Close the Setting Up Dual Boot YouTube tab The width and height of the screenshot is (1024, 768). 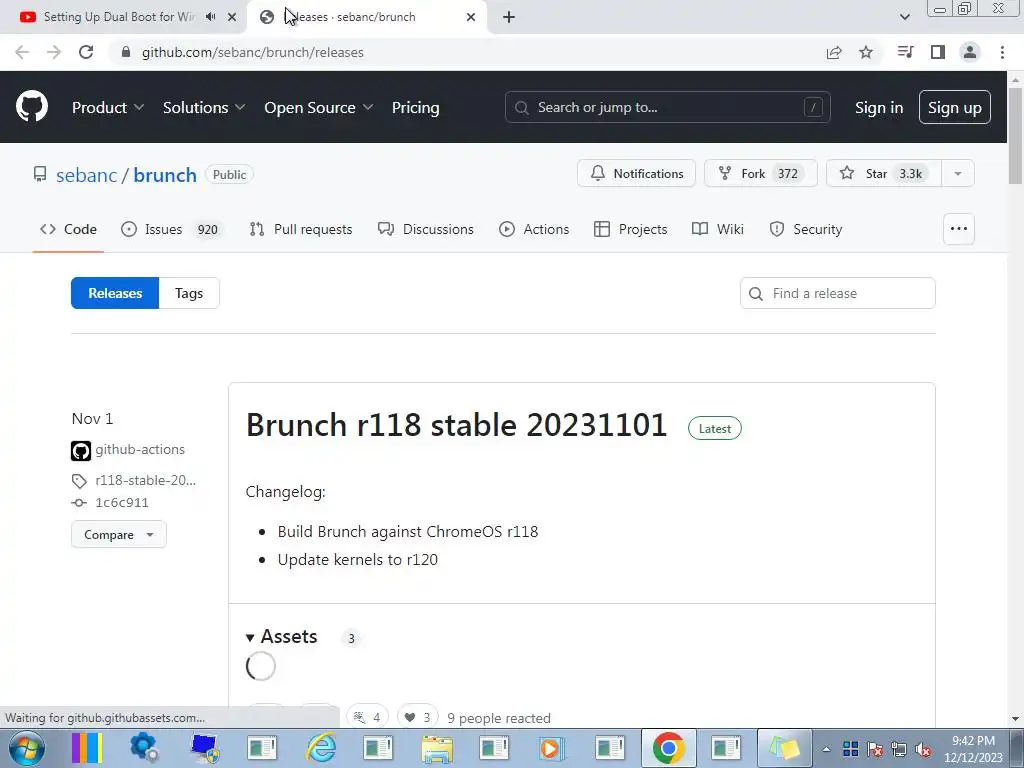coord(232,17)
